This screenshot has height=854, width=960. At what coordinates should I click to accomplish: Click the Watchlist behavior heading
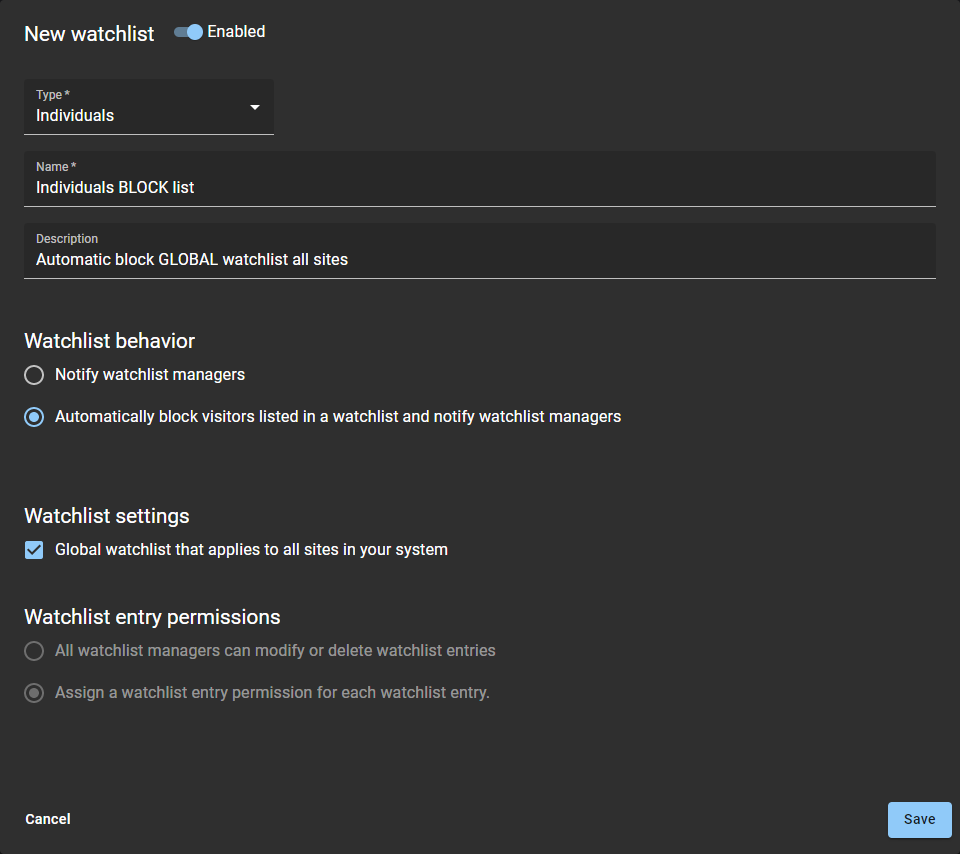109,341
